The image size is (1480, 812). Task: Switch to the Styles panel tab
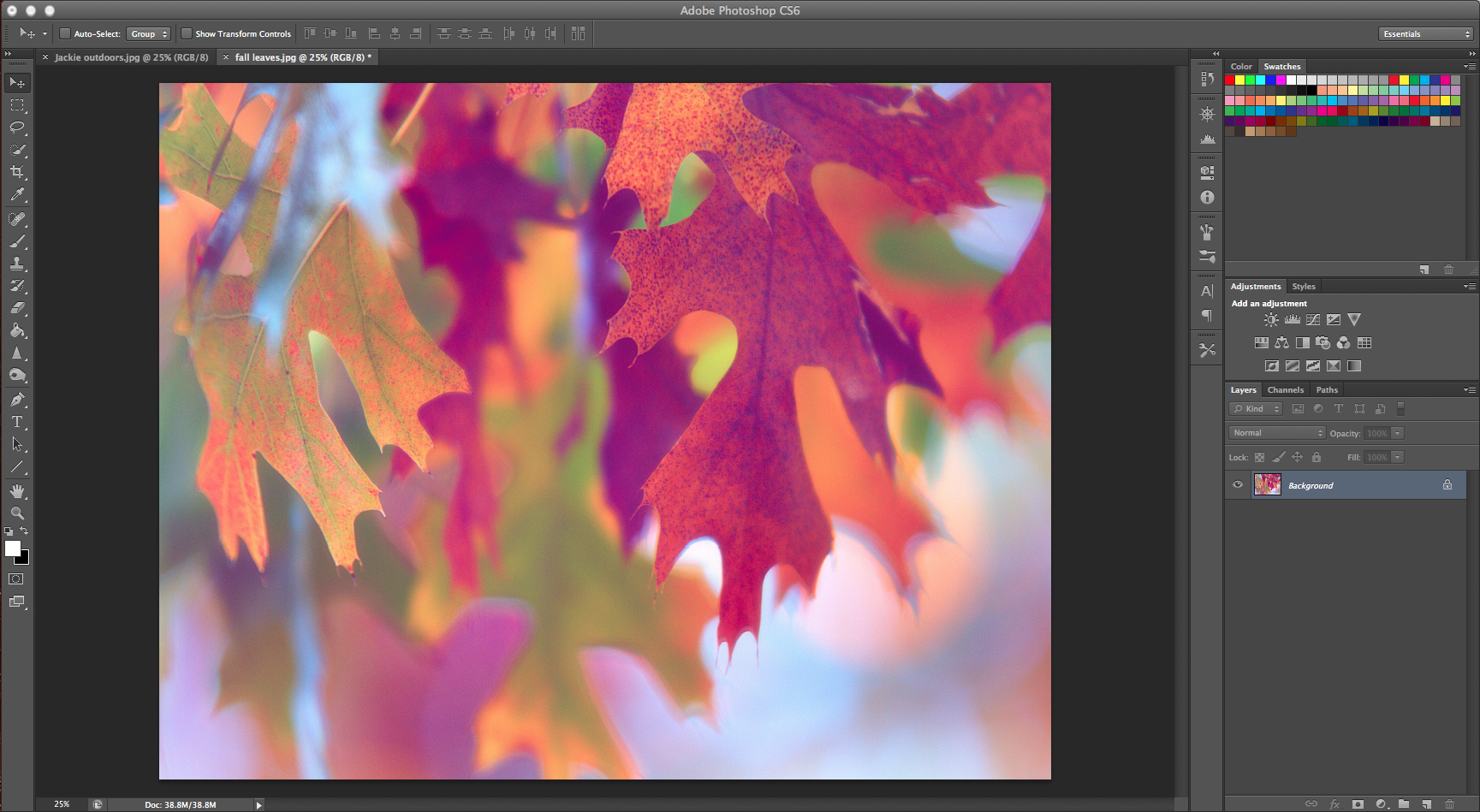[x=1304, y=287]
